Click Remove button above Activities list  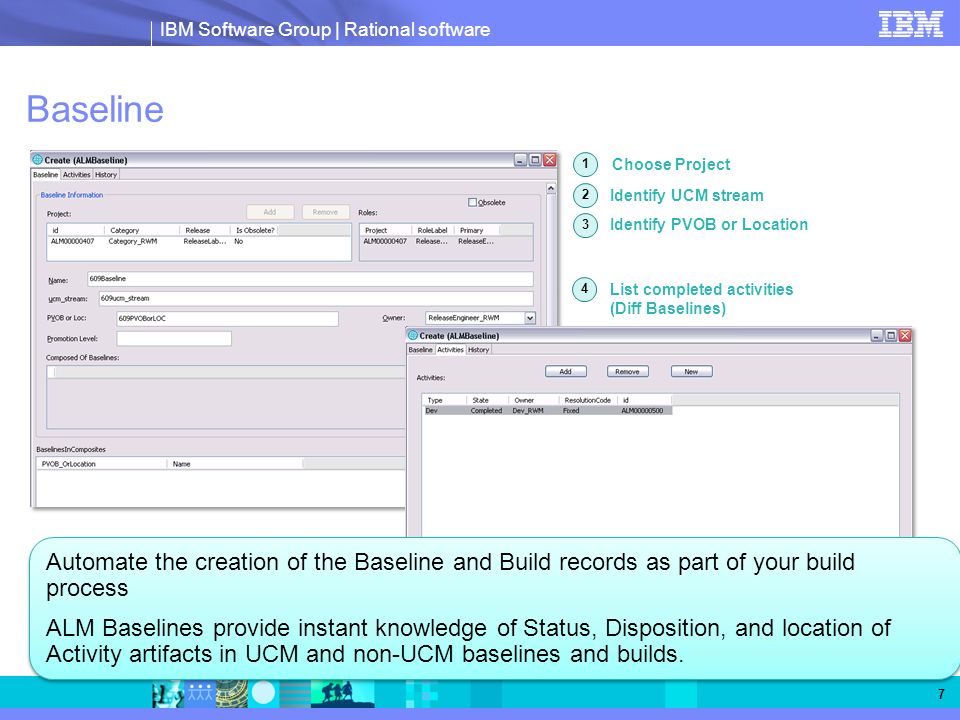pos(628,372)
